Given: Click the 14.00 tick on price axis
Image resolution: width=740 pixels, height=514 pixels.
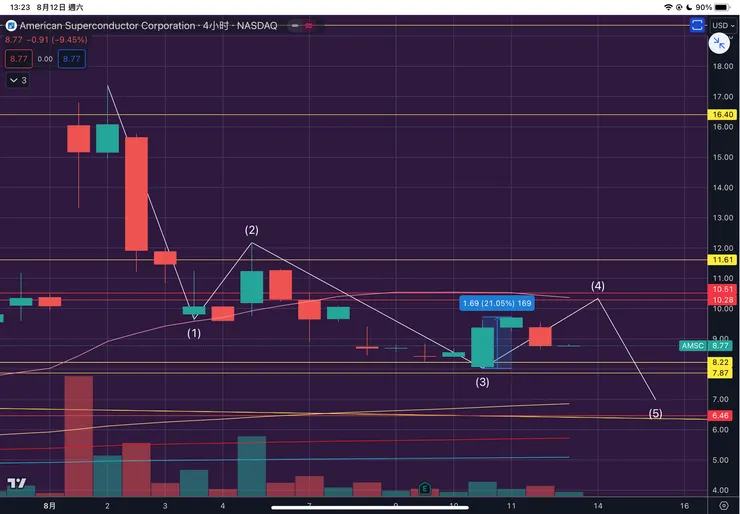Looking at the screenshot, I should coord(723,187).
